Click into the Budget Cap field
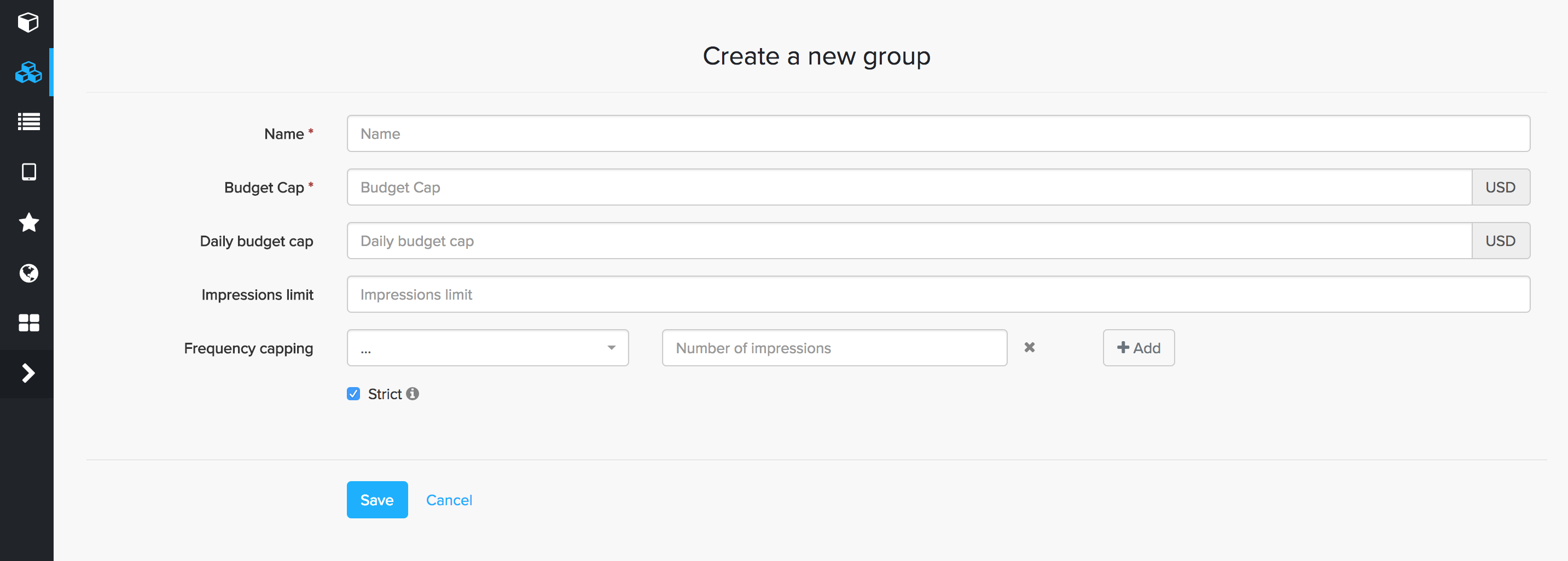The height and width of the screenshot is (561, 1568). pyautogui.click(x=909, y=188)
